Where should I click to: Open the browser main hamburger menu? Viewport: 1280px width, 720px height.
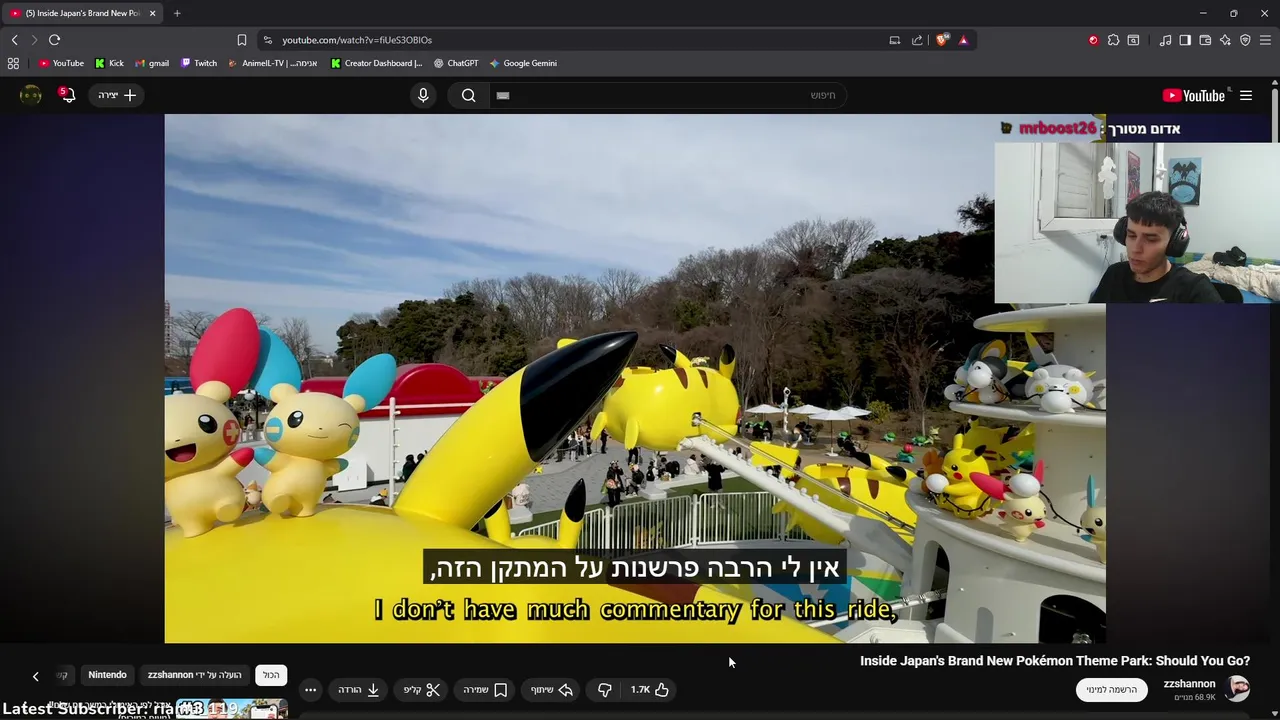[1265, 40]
